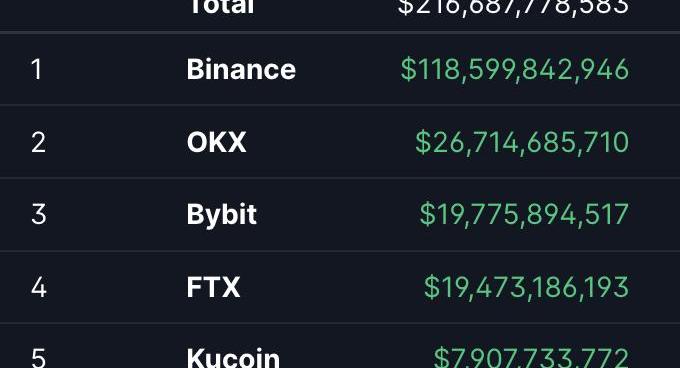Click rank number 1

tap(36, 69)
